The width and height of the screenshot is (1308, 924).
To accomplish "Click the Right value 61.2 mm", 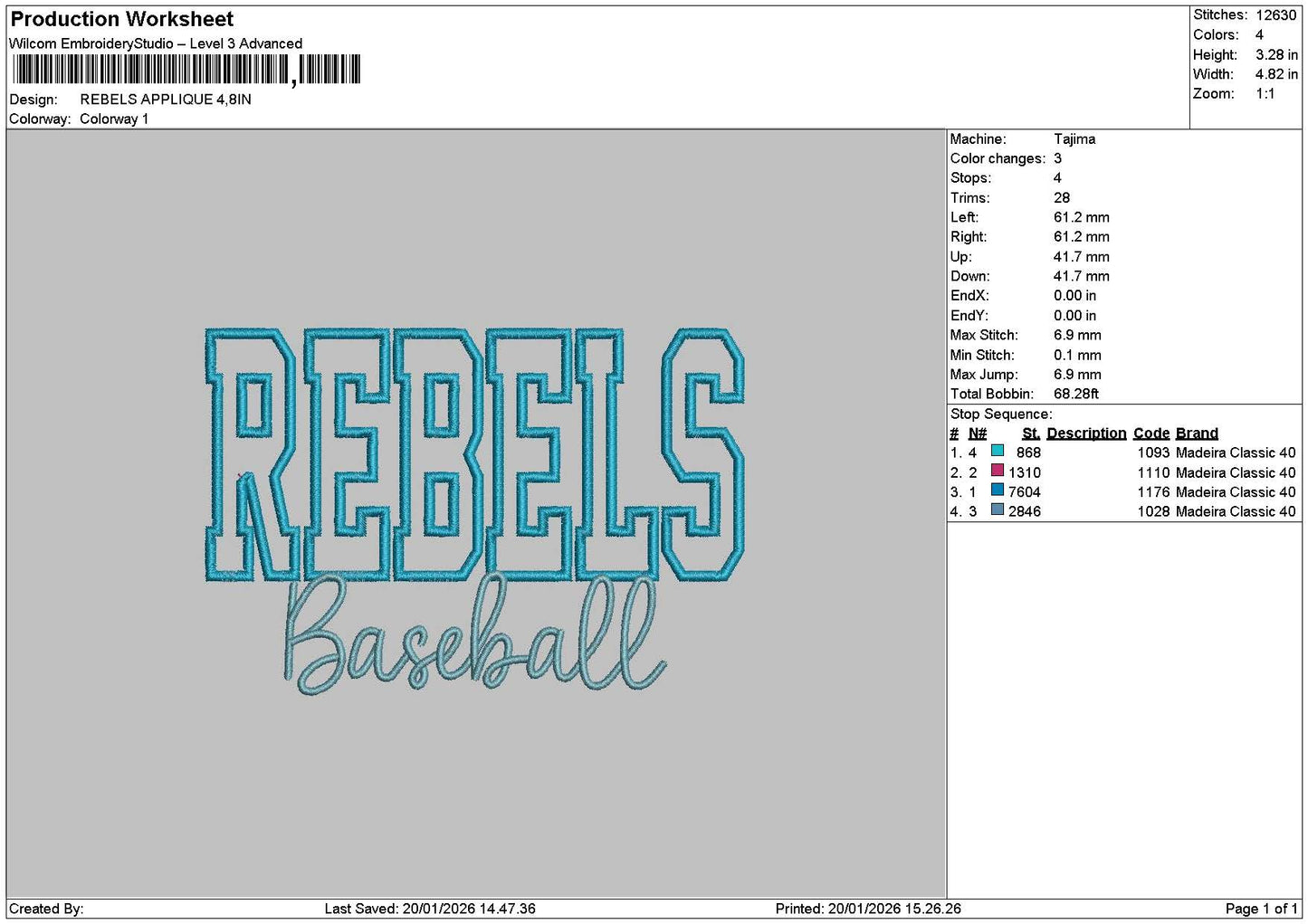I will (x=1082, y=237).
